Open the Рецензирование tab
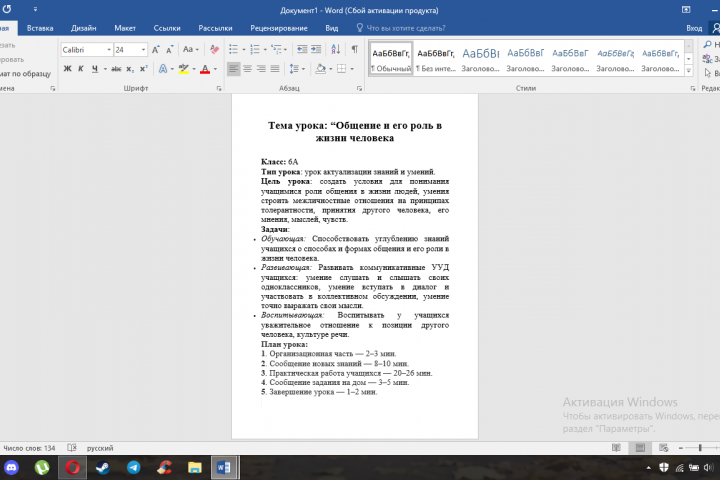The height and width of the screenshot is (480, 720). [x=279, y=28]
